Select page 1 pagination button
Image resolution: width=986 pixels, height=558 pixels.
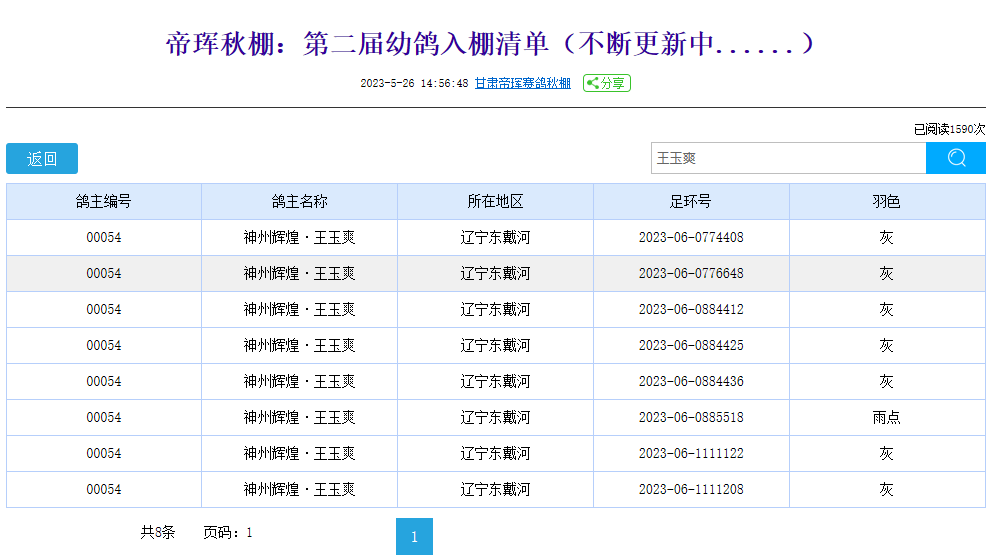414,537
